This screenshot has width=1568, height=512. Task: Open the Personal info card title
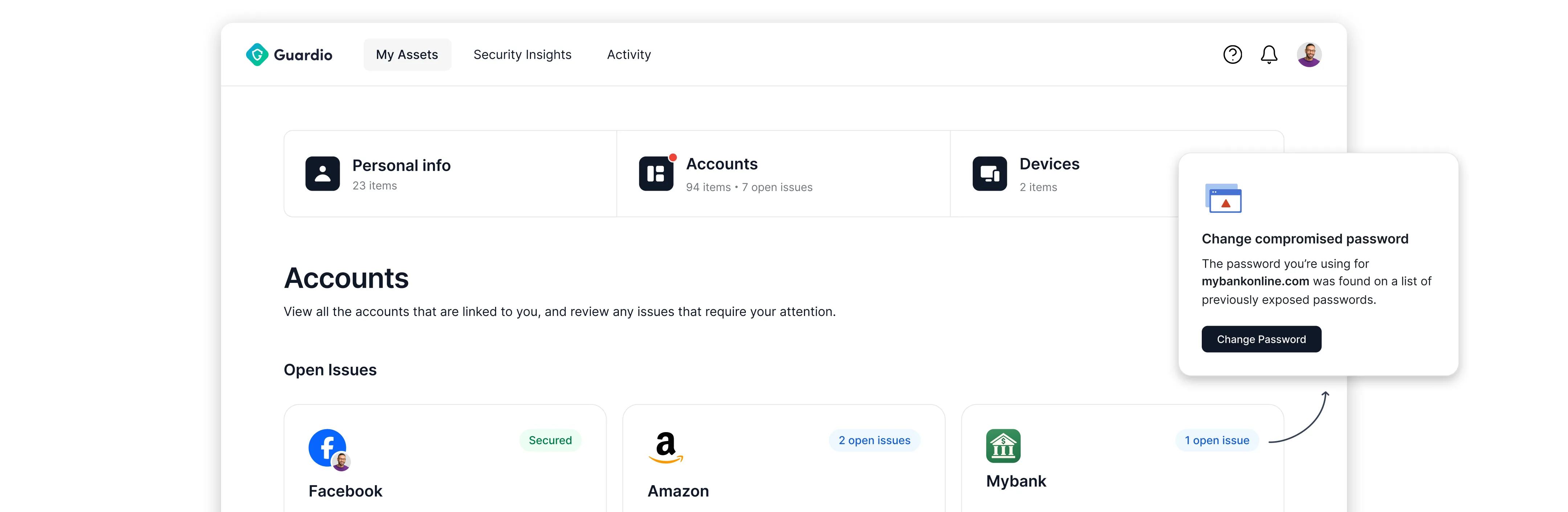click(401, 165)
